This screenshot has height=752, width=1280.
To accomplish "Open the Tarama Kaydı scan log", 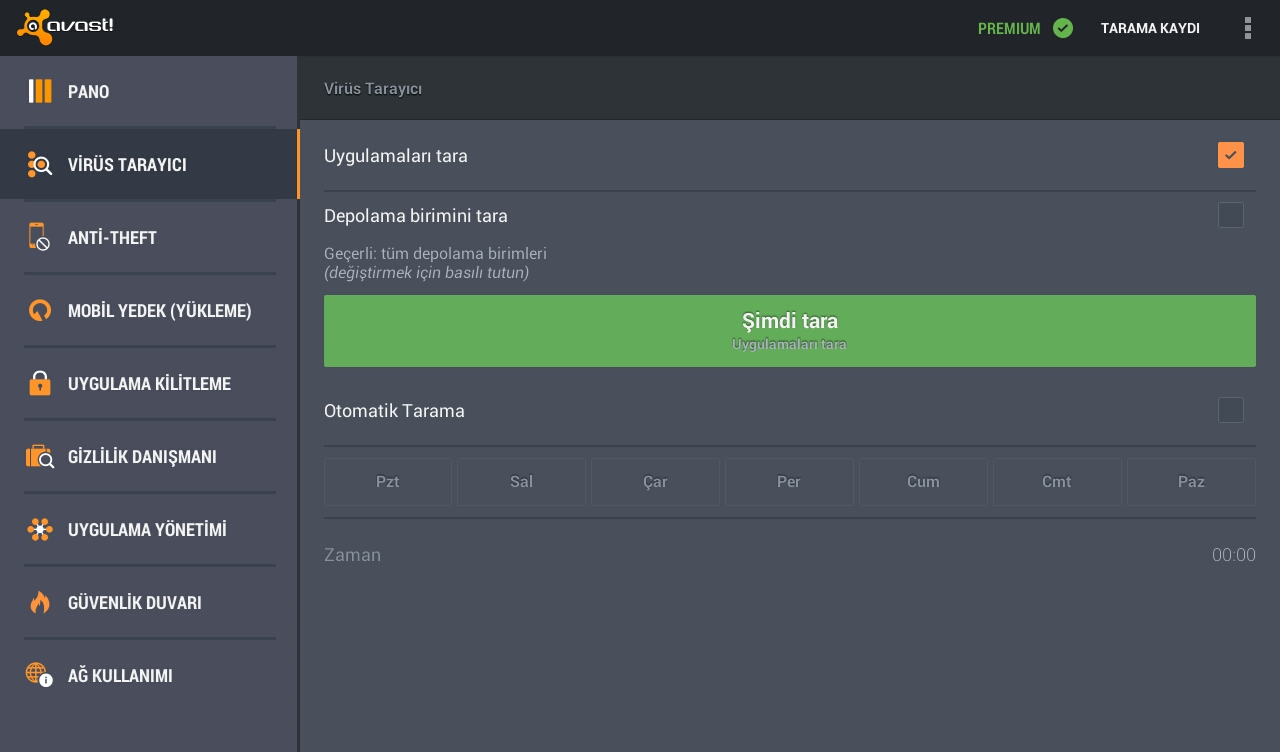I will point(1150,28).
